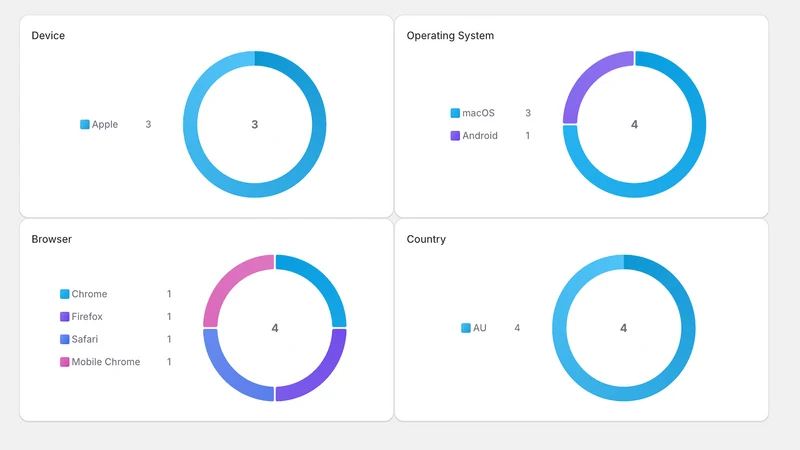
Task: Click the macOS legend color swatch
Action: [455, 113]
